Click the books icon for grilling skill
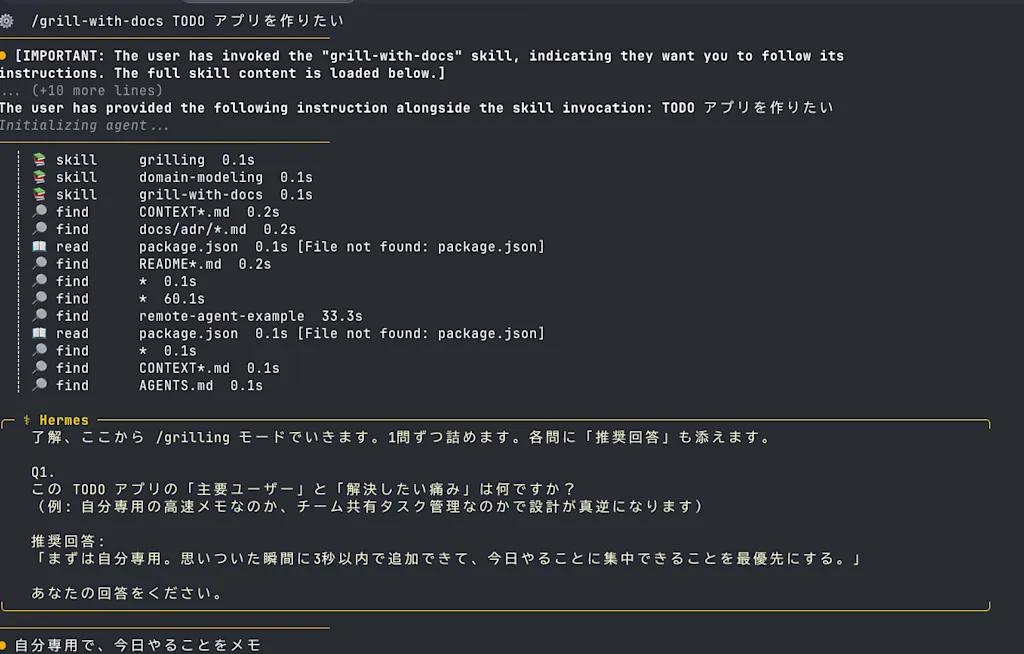This screenshot has height=654, width=1024. coord(40,159)
